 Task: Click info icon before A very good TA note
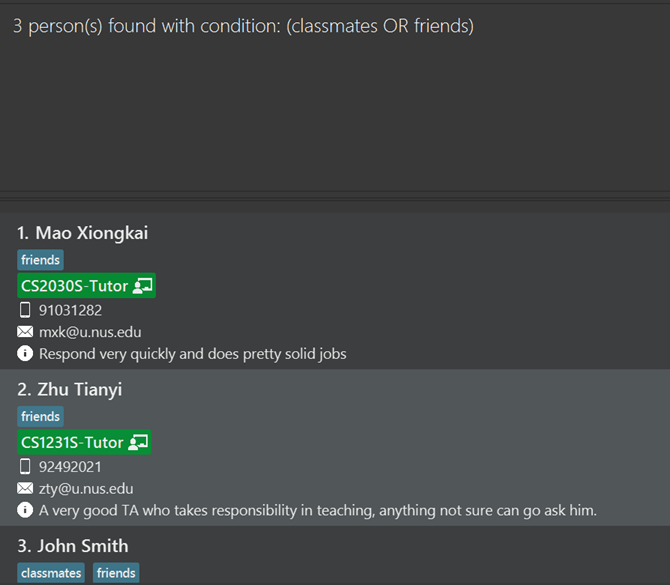25,510
